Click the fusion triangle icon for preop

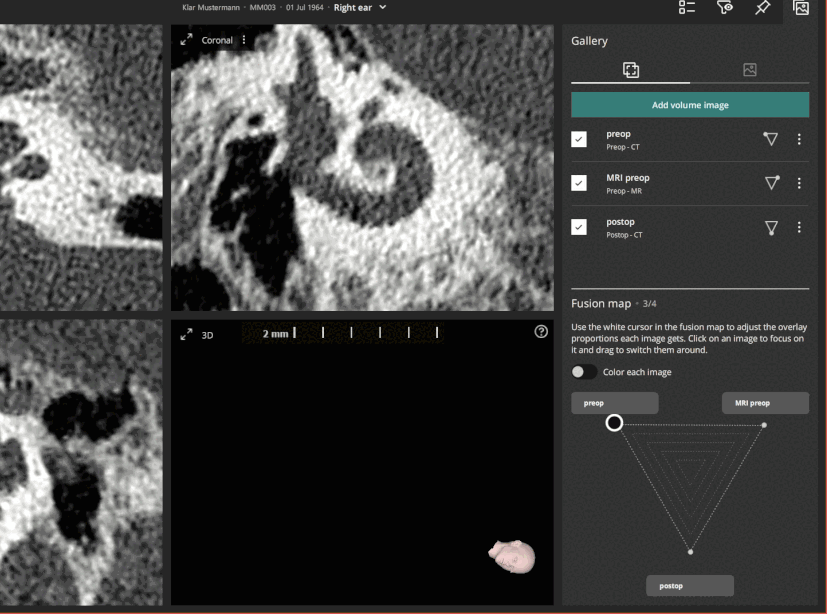click(x=771, y=139)
